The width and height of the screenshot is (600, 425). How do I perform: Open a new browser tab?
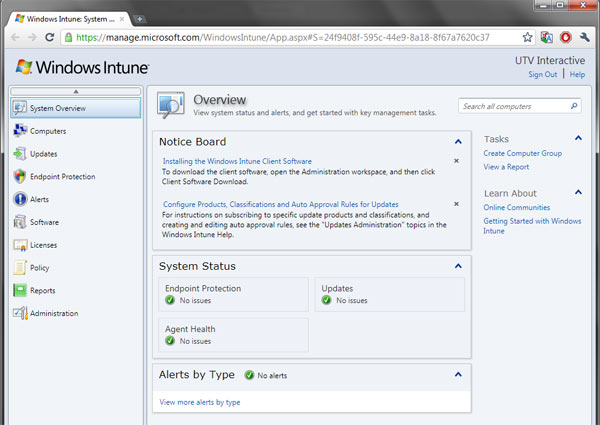click(139, 19)
